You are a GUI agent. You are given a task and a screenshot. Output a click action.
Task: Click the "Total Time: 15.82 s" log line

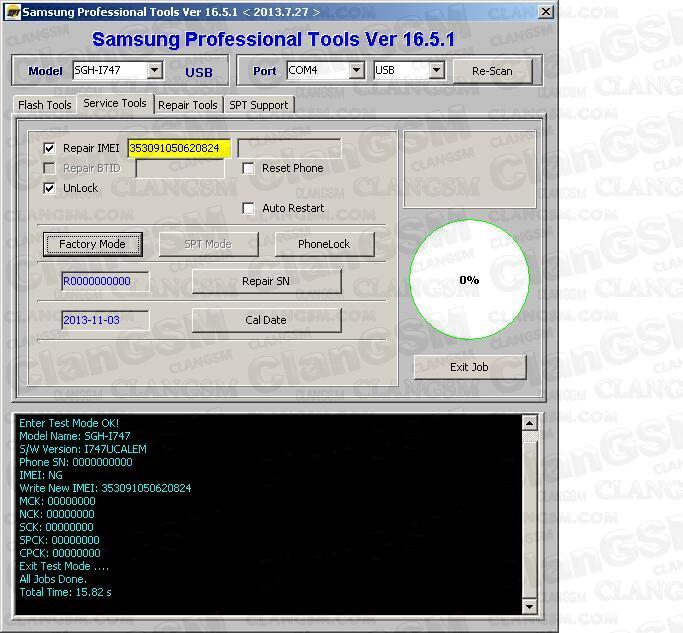pyautogui.click(x=65, y=592)
